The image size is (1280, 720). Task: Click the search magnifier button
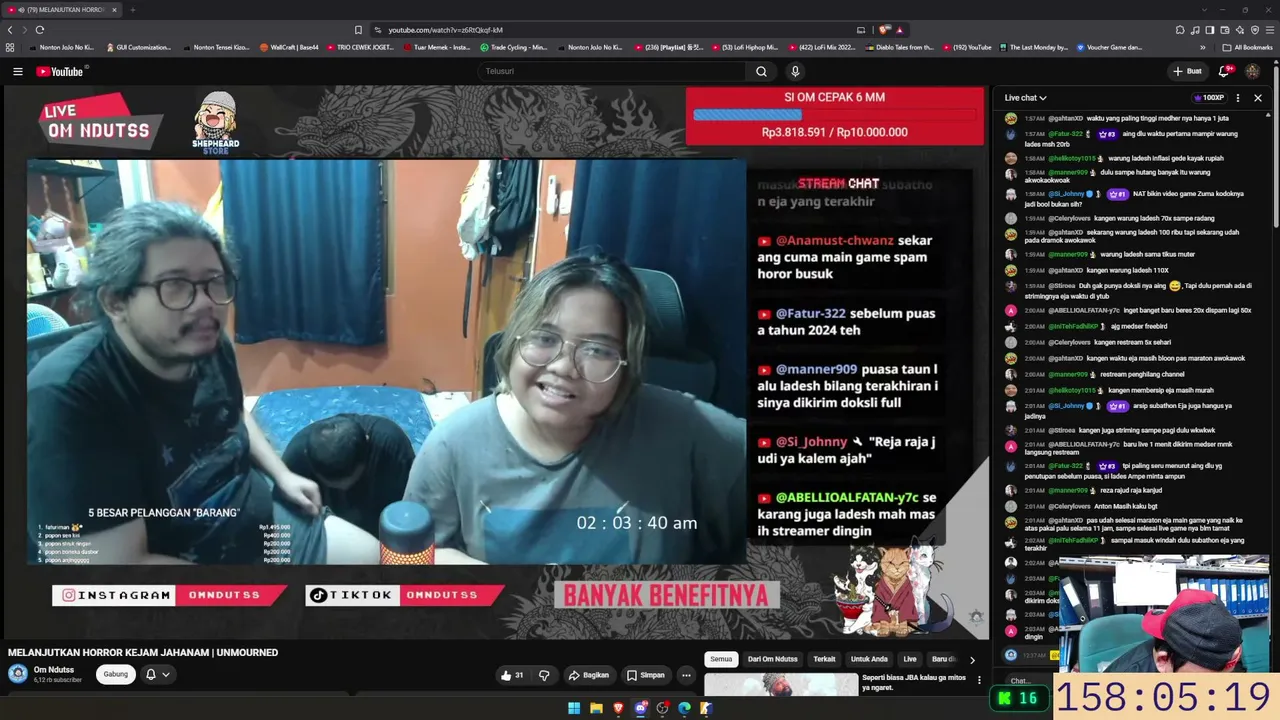[x=761, y=71]
